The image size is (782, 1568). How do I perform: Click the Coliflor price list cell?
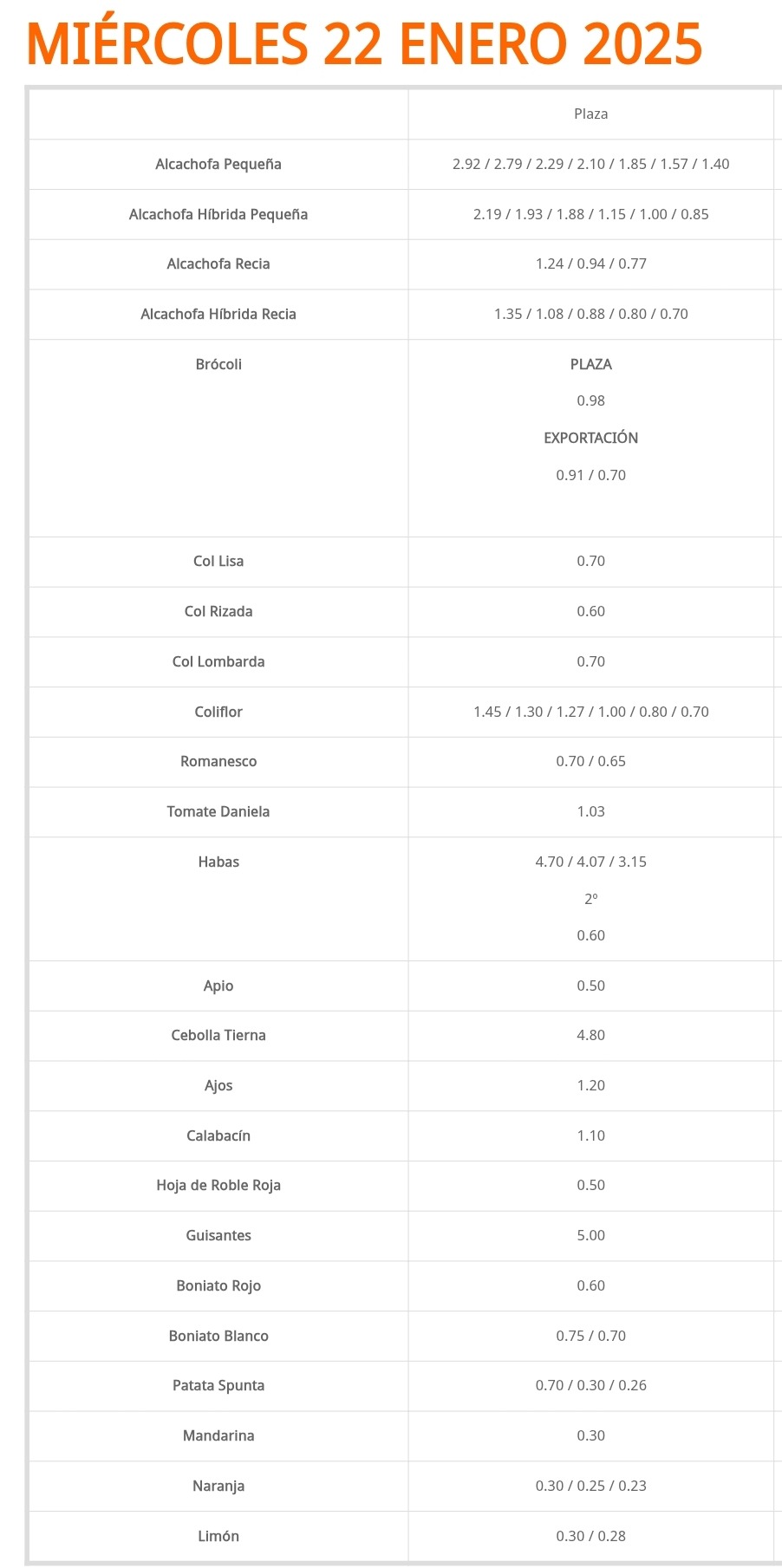coord(590,712)
